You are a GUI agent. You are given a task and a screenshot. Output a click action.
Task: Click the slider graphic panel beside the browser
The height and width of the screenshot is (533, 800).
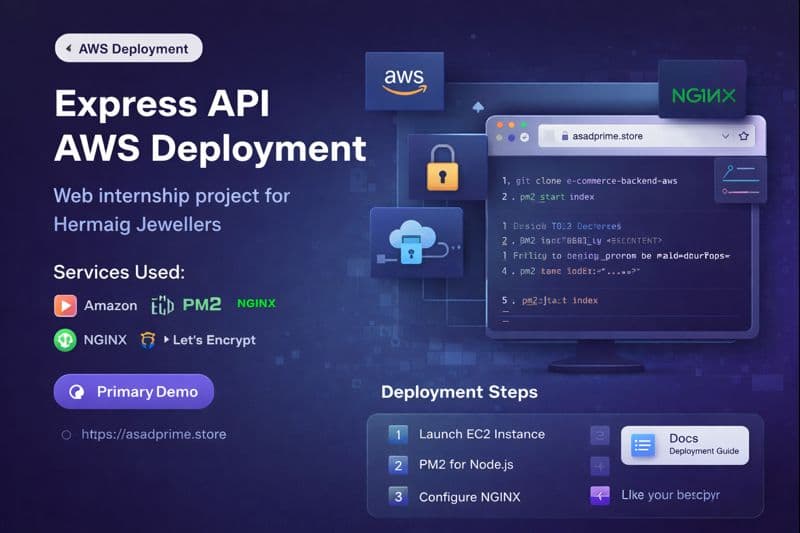click(740, 180)
